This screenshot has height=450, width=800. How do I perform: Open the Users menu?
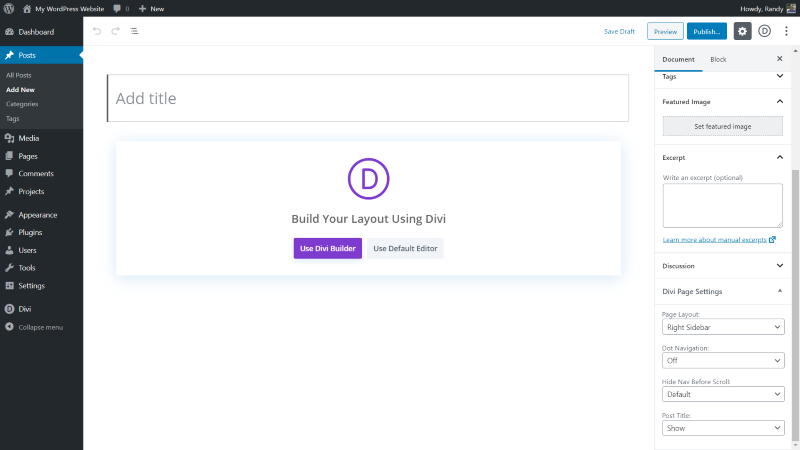coord(41,250)
